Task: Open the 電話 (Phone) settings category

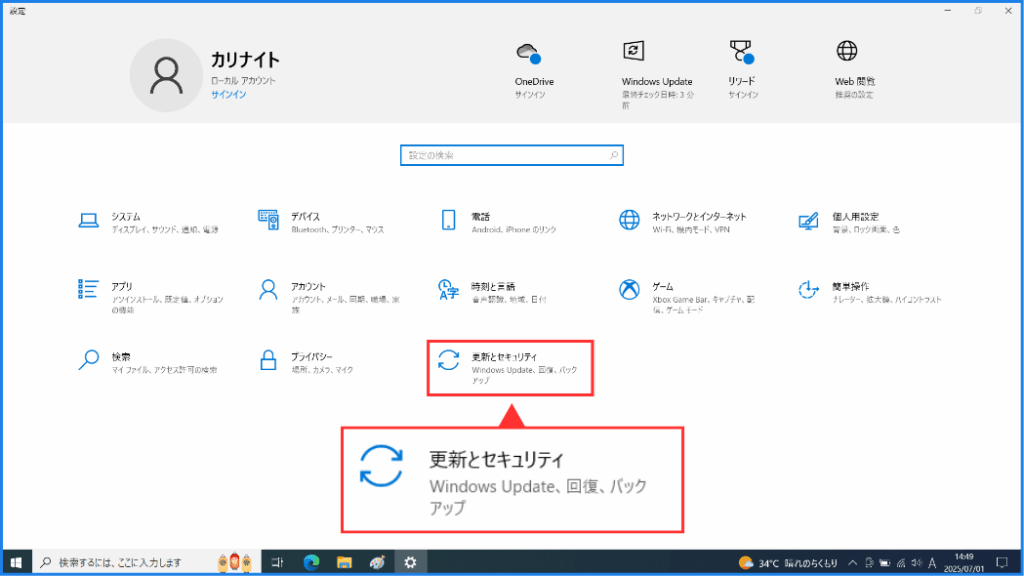Action: 498,223
